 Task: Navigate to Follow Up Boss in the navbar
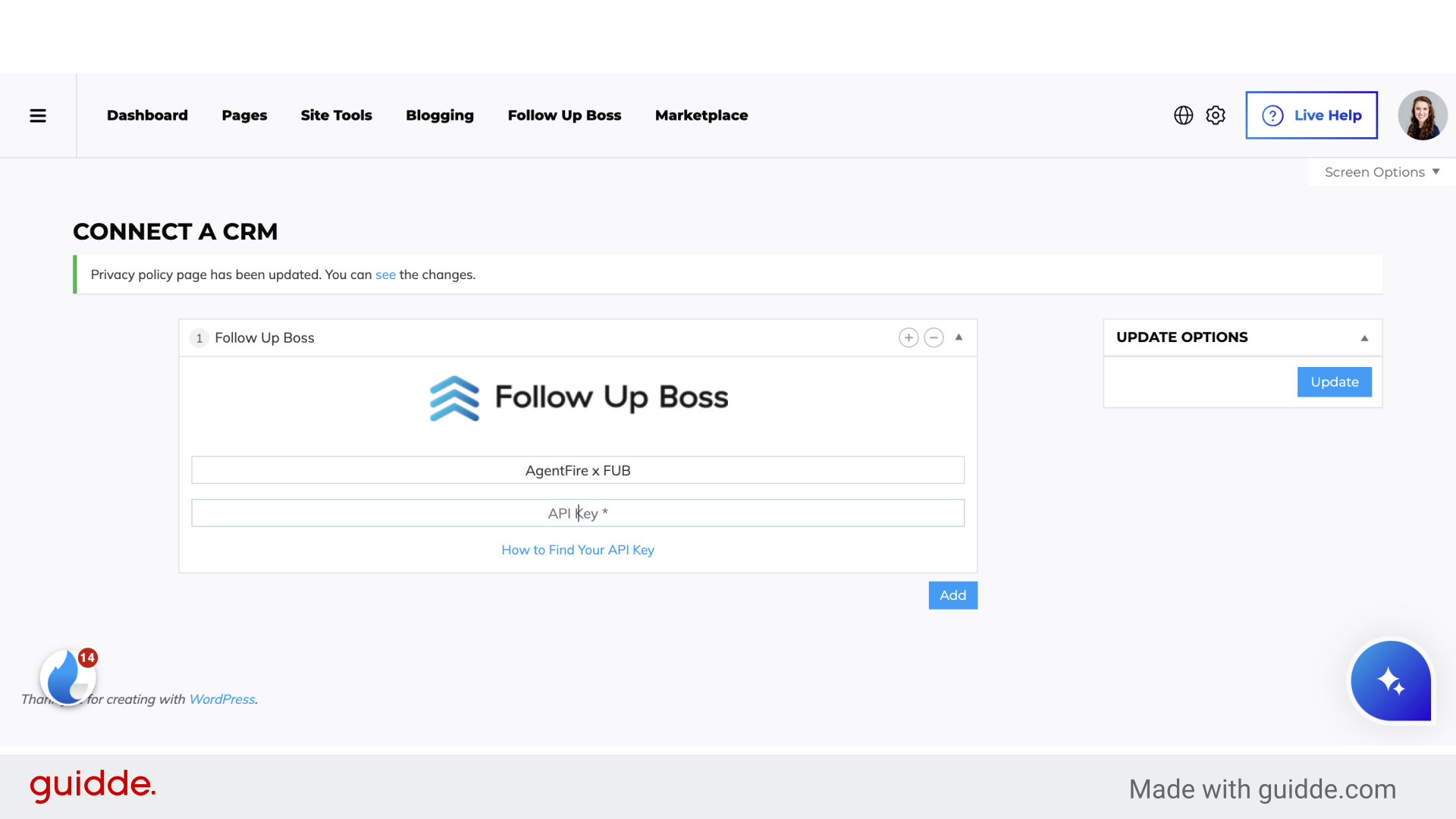[564, 115]
